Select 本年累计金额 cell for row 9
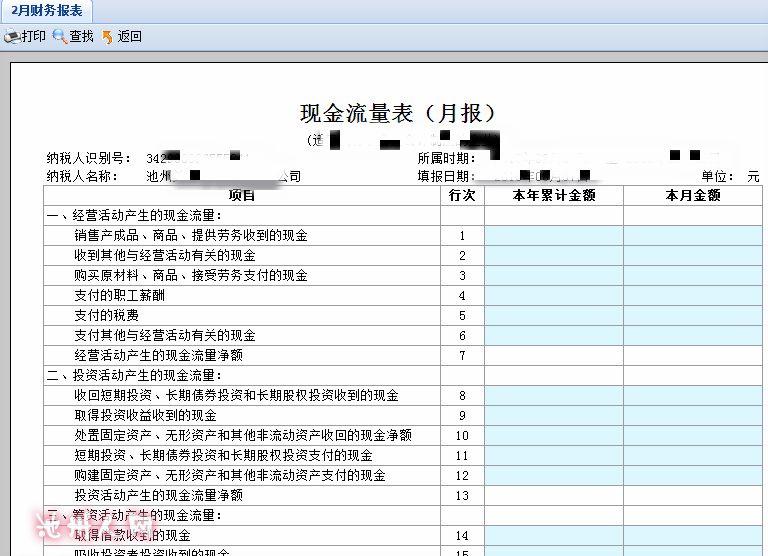The width and height of the screenshot is (768, 556). [554, 416]
